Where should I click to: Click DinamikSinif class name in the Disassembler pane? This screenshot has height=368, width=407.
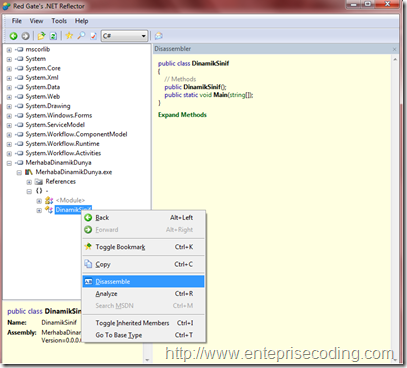pos(210,63)
